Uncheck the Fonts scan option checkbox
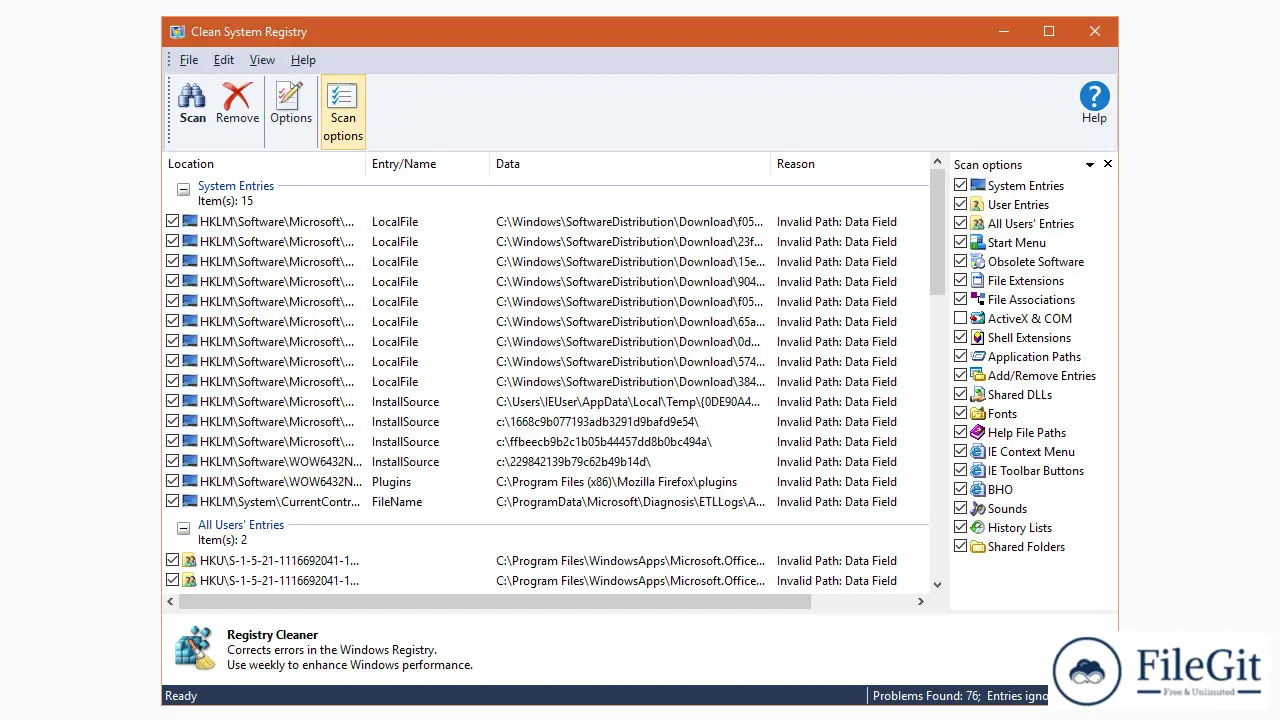 tap(961, 413)
